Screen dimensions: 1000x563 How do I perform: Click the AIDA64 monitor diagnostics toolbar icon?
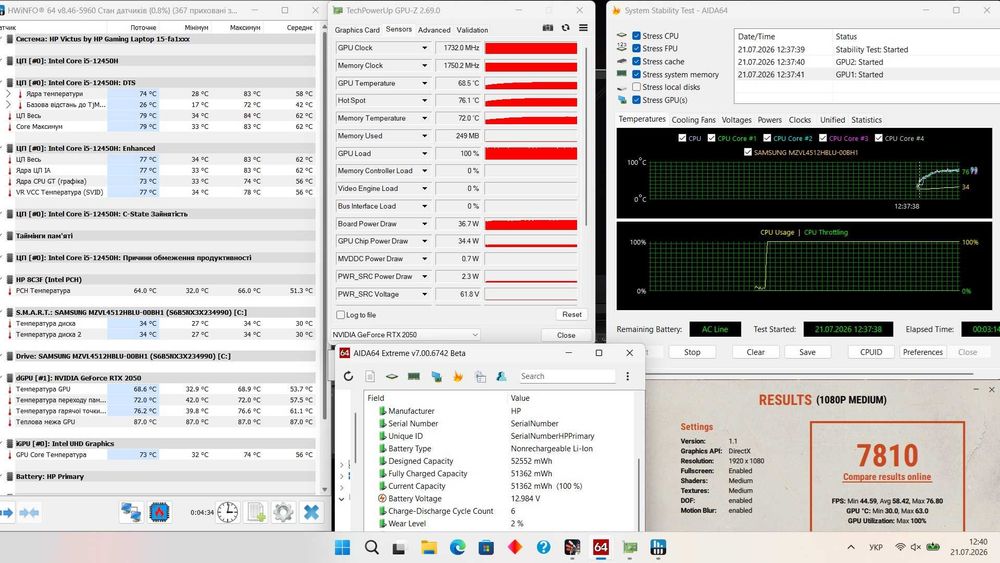(x=436, y=376)
